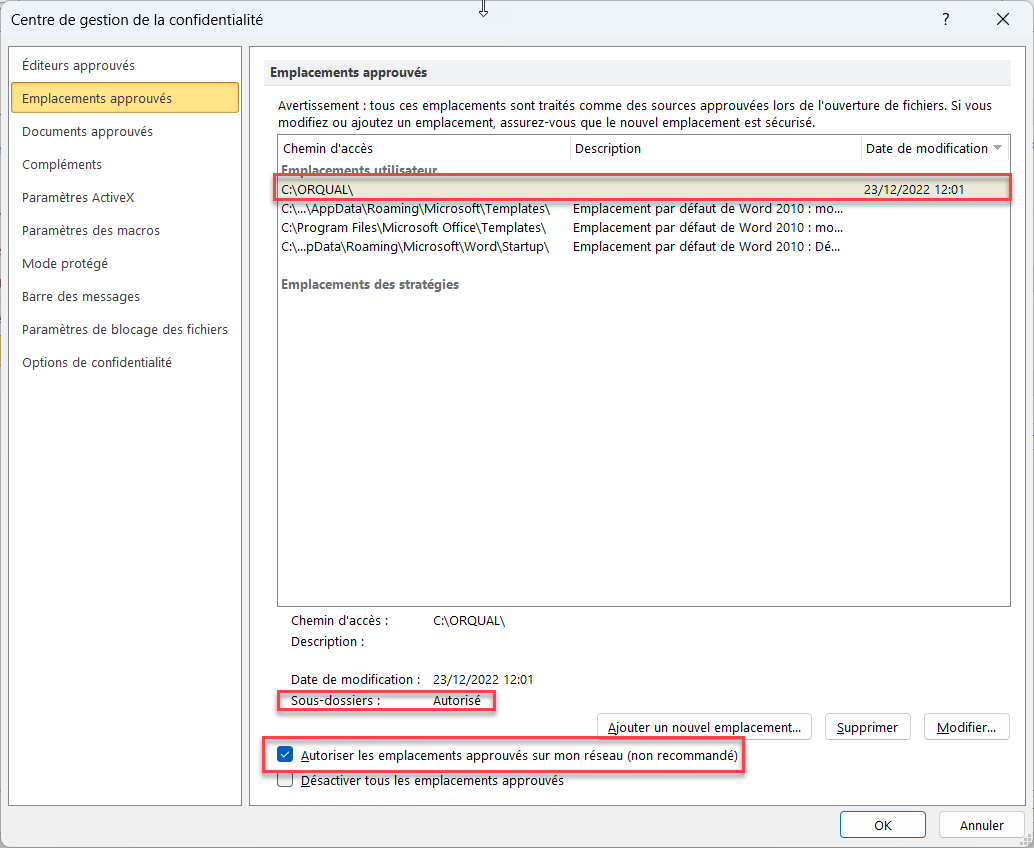Click the Help question mark icon
Image resolution: width=1034 pixels, height=848 pixels.
[945, 19]
